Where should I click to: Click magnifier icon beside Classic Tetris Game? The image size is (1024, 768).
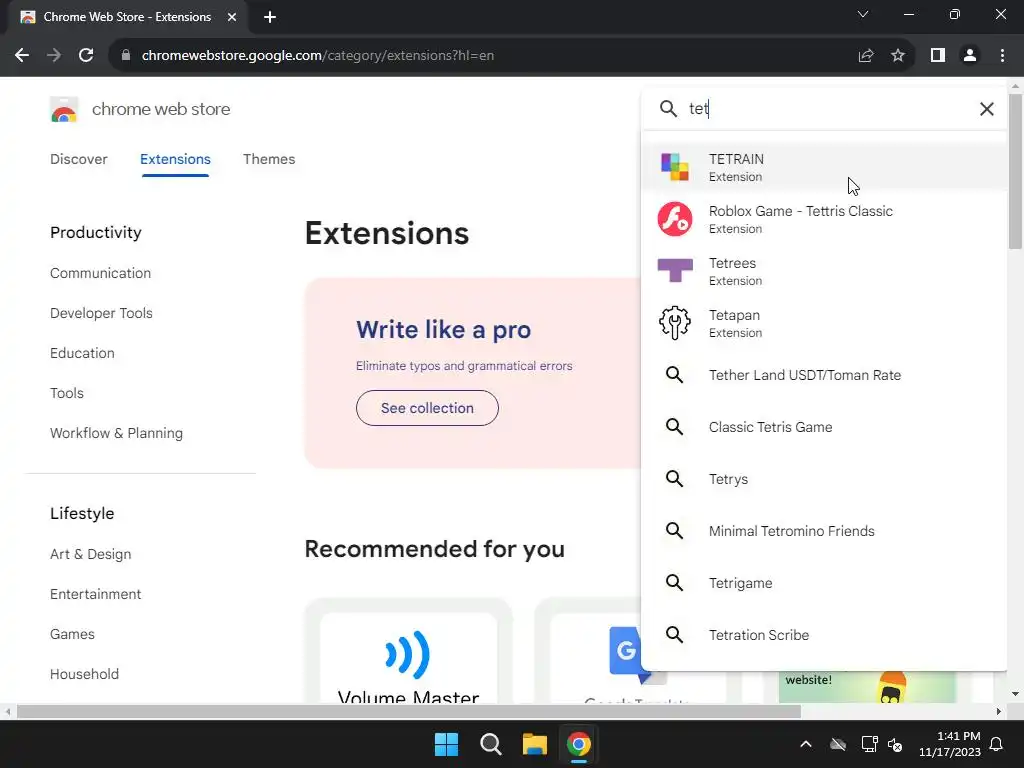tap(675, 427)
